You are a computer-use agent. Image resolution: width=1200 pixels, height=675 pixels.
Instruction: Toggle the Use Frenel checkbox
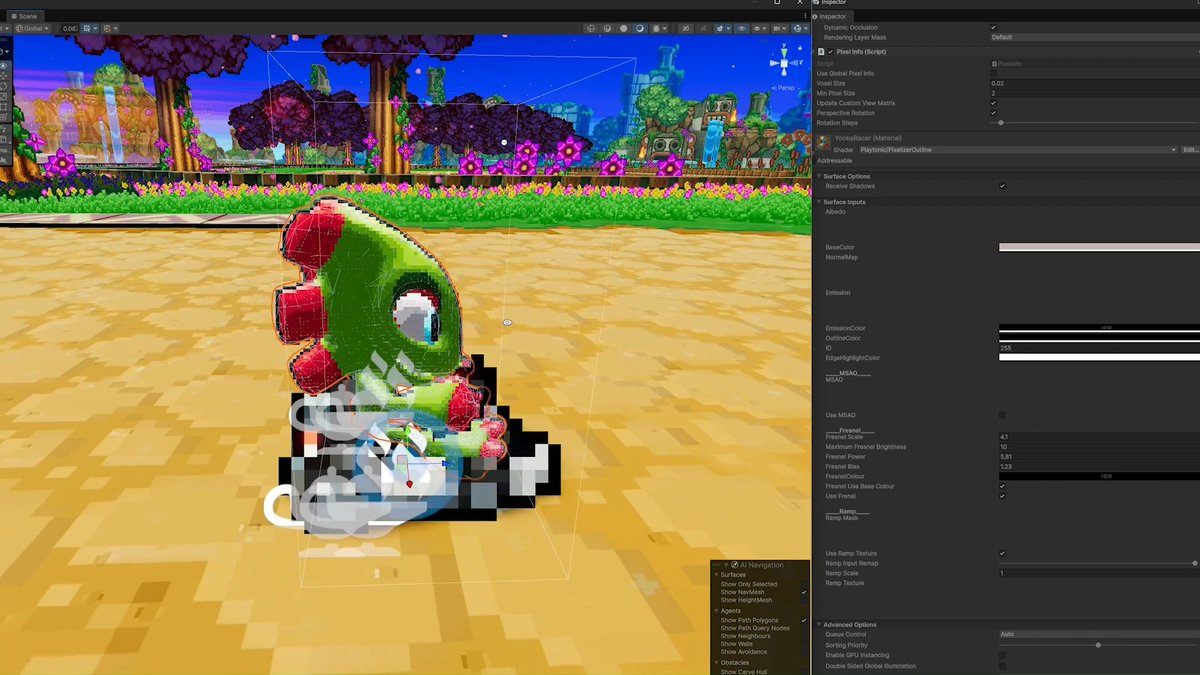pyautogui.click(x=1002, y=496)
